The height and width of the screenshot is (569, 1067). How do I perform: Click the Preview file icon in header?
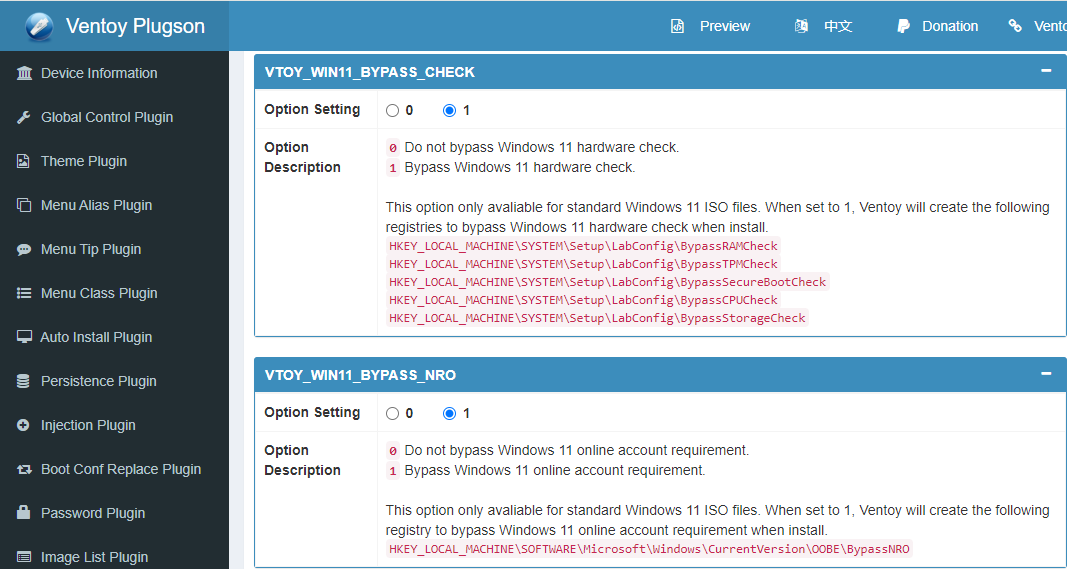(677, 27)
